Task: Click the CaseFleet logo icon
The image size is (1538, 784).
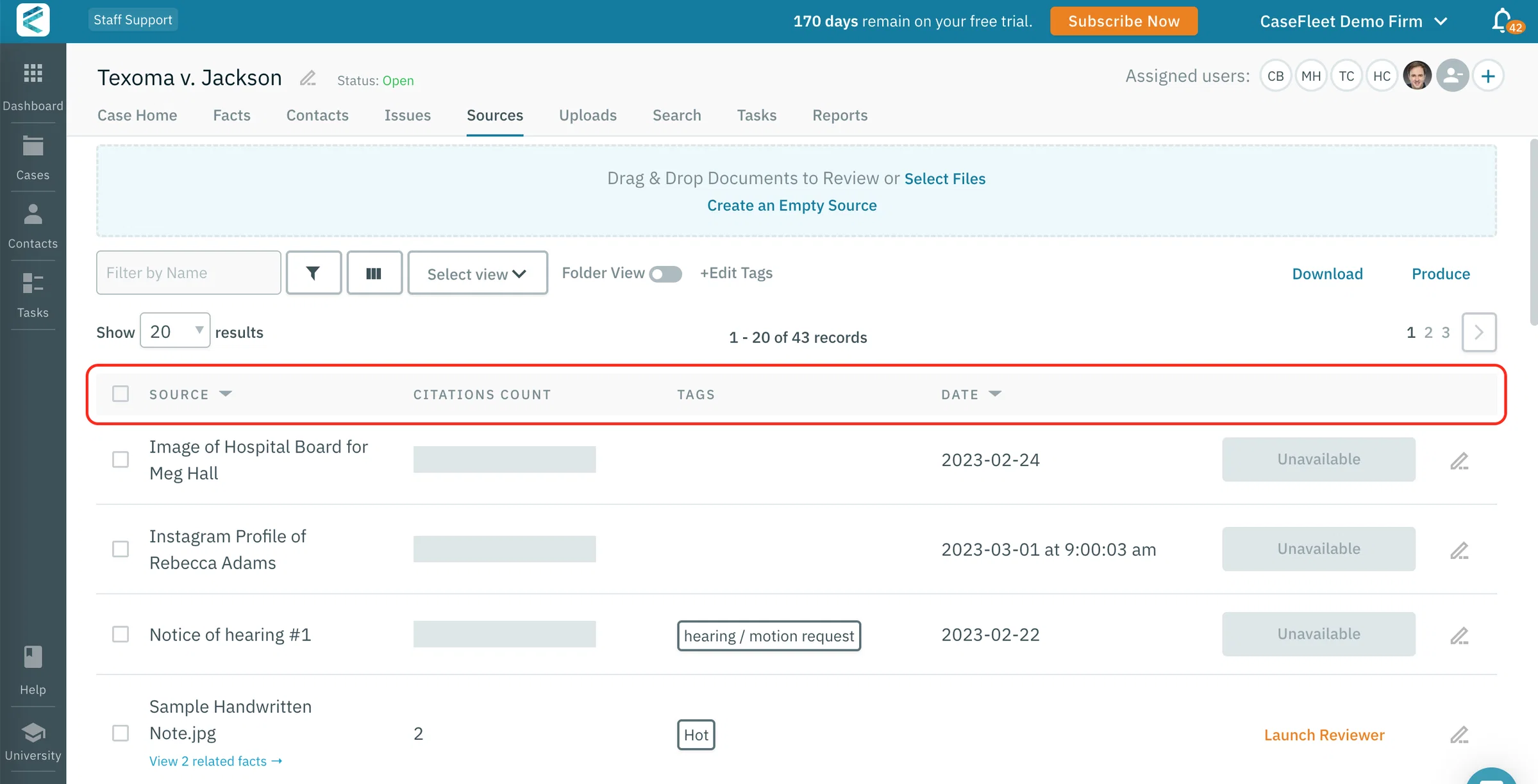Action: click(x=33, y=20)
